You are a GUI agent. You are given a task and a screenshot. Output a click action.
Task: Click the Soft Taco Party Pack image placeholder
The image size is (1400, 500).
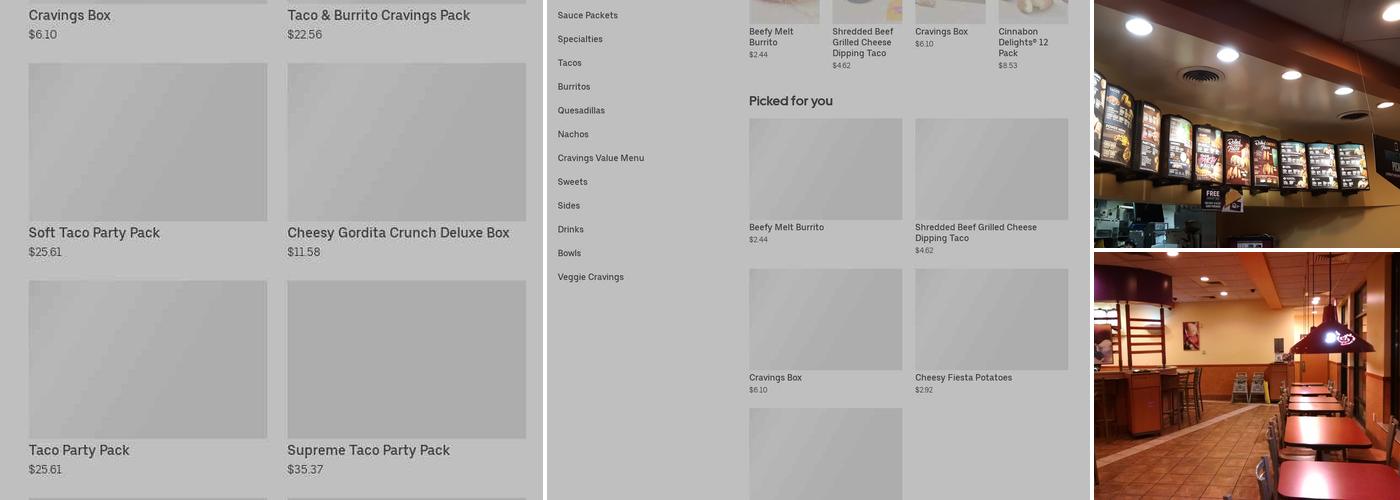[x=148, y=142]
